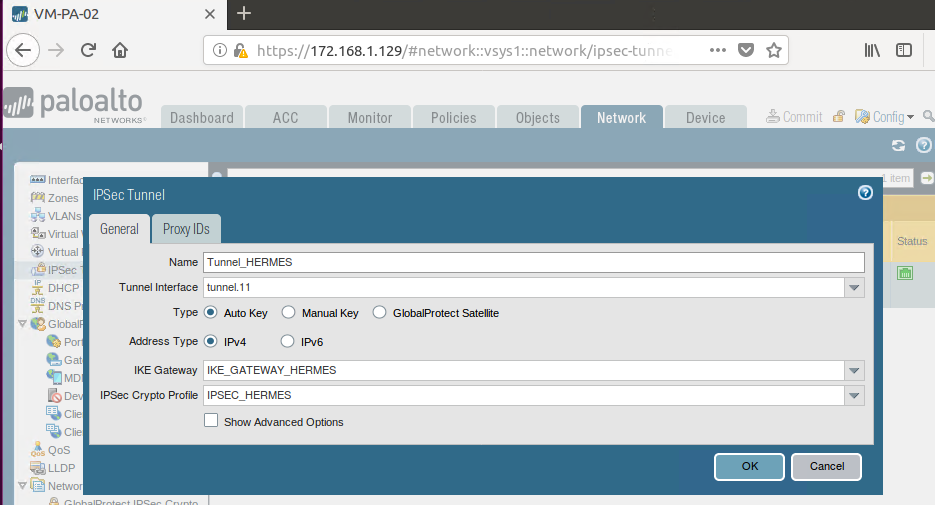Open help for the IPSec Tunnel dialog

(x=865, y=193)
